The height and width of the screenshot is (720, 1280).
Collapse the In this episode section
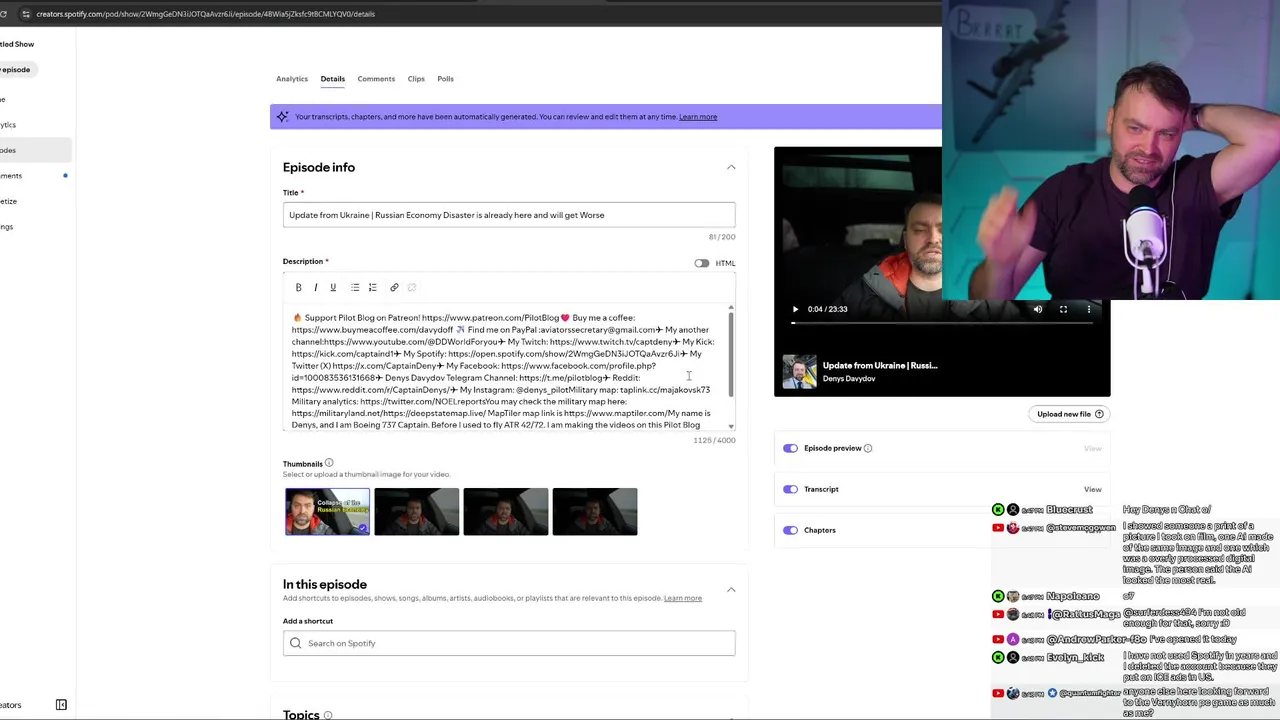tap(731, 590)
